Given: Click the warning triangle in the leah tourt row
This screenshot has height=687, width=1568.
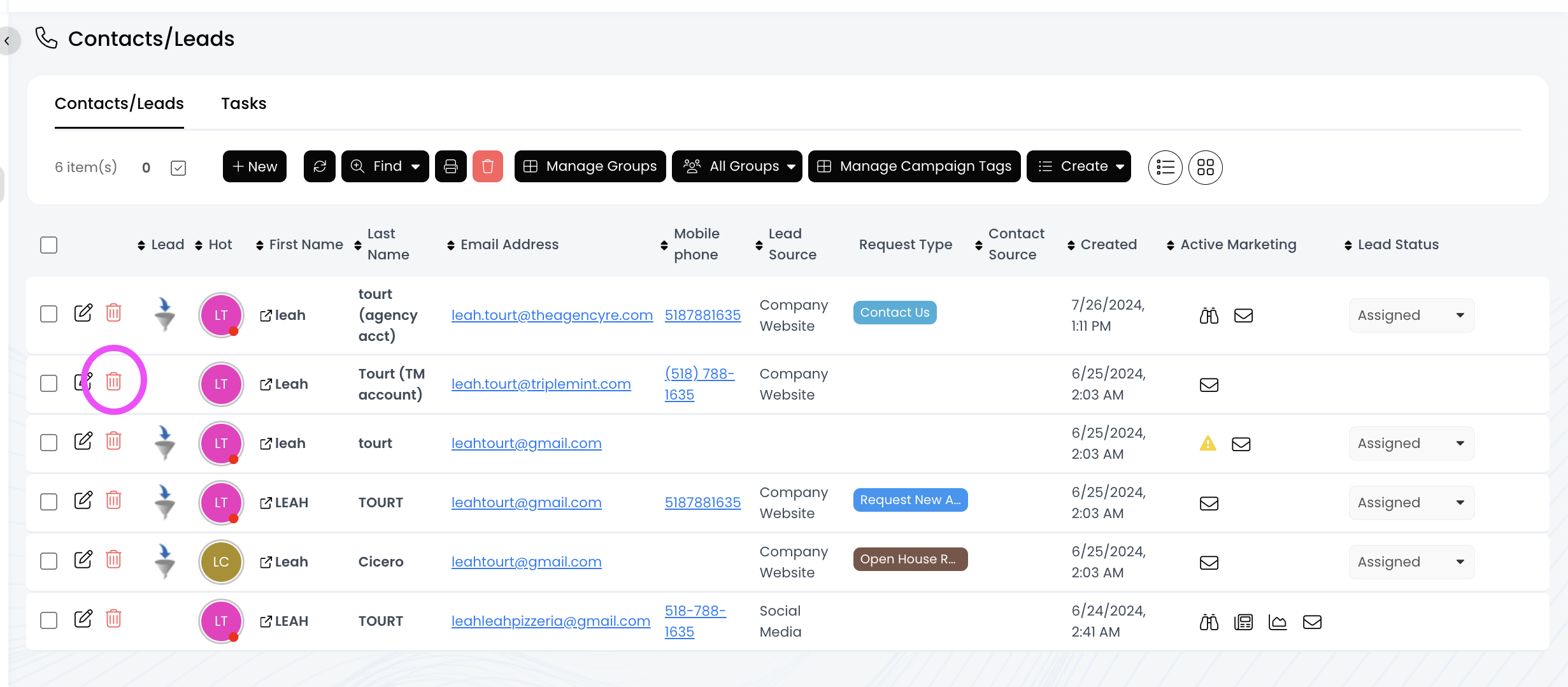Looking at the screenshot, I should click(1208, 444).
